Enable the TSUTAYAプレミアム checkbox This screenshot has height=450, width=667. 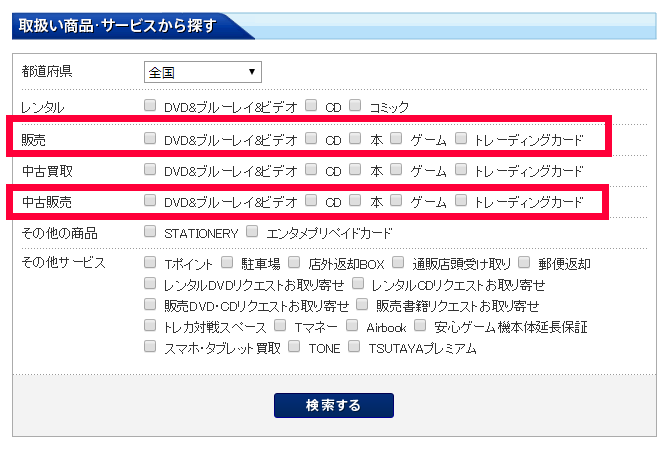pyautogui.click(x=354, y=347)
